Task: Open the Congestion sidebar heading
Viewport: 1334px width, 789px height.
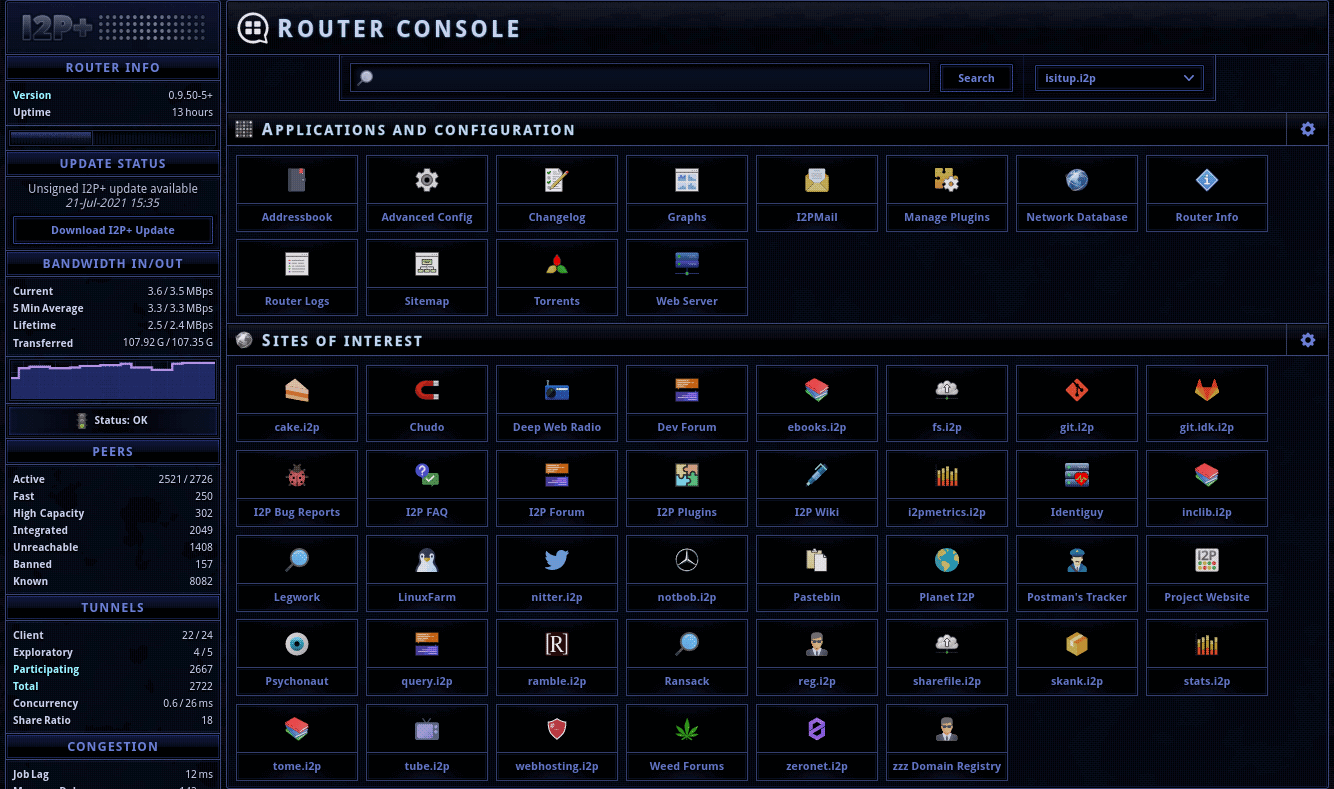Action: click(113, 747)
